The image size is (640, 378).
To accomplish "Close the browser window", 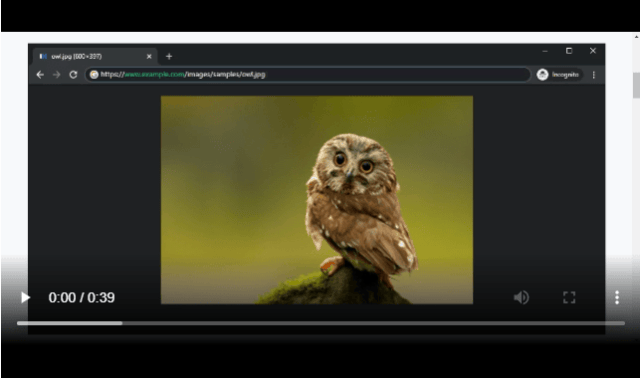I will (x=593, y=51).
